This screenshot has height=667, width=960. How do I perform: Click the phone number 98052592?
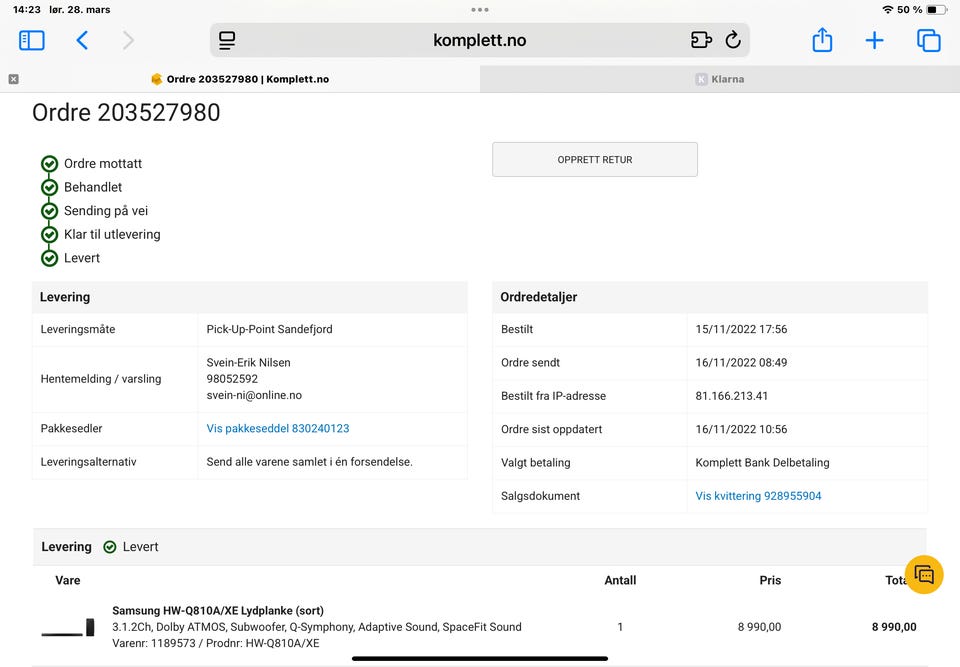[x=232, y=379]
